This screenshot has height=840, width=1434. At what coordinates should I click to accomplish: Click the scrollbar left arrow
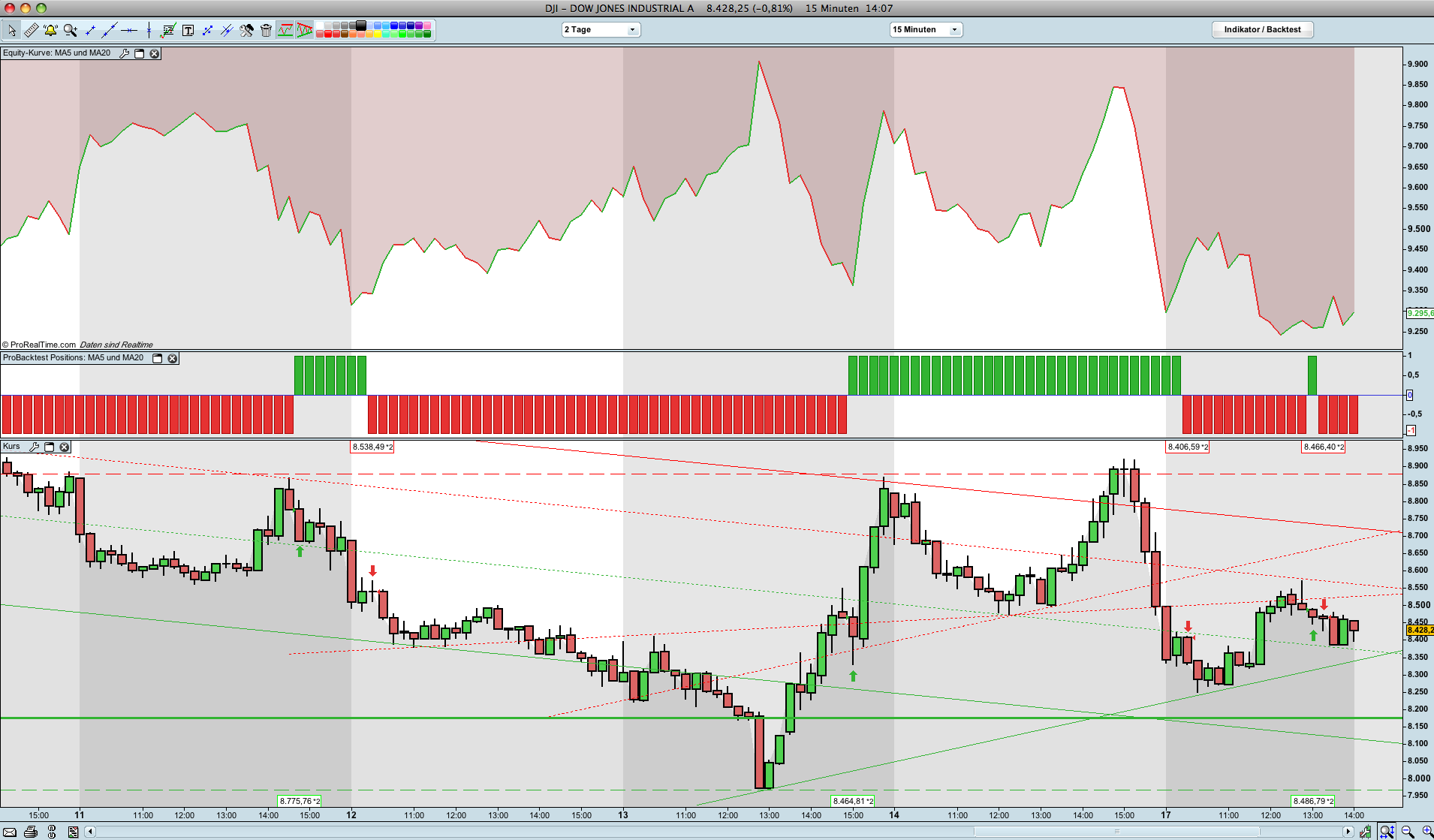pos(91,831)
